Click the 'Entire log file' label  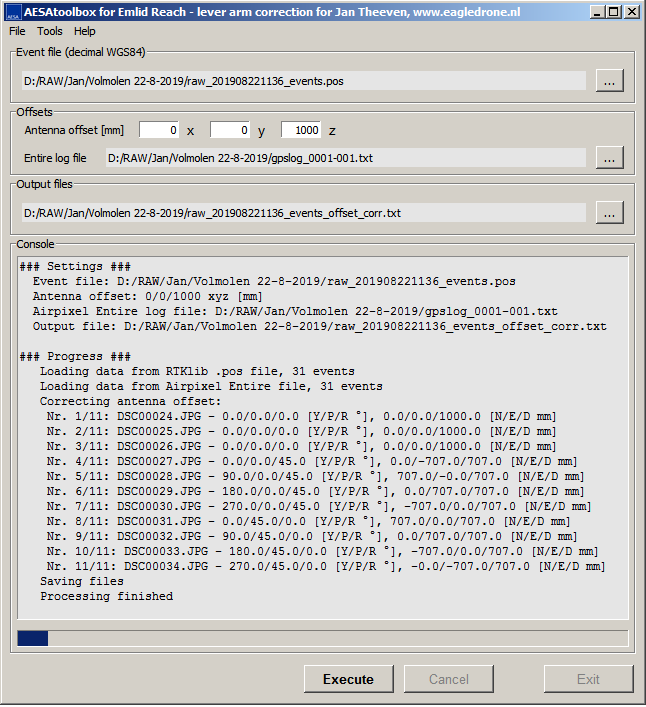click(55, 158)
